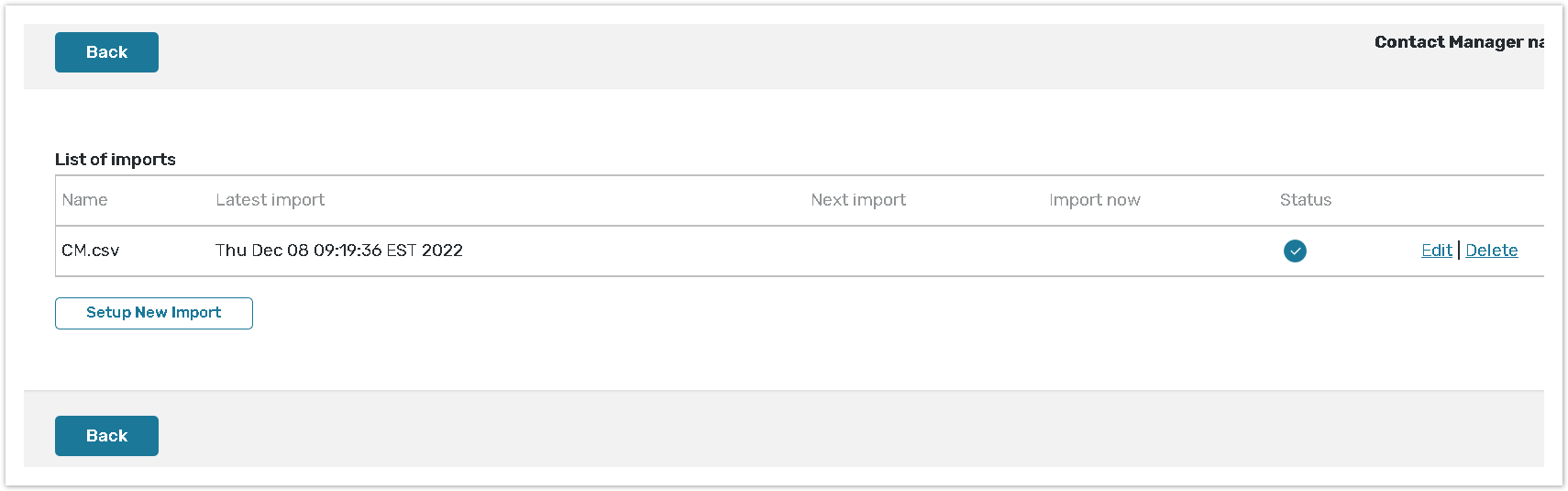Delete the CM.csv import

point(1491,251)
